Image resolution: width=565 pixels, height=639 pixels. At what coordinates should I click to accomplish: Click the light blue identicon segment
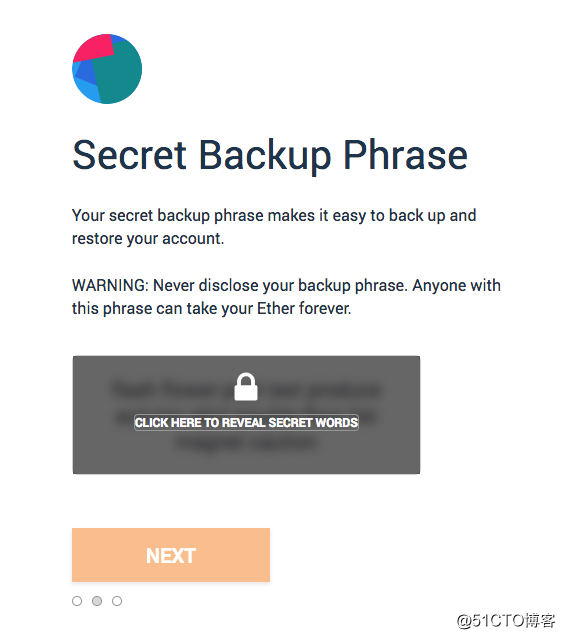[86, 91]
